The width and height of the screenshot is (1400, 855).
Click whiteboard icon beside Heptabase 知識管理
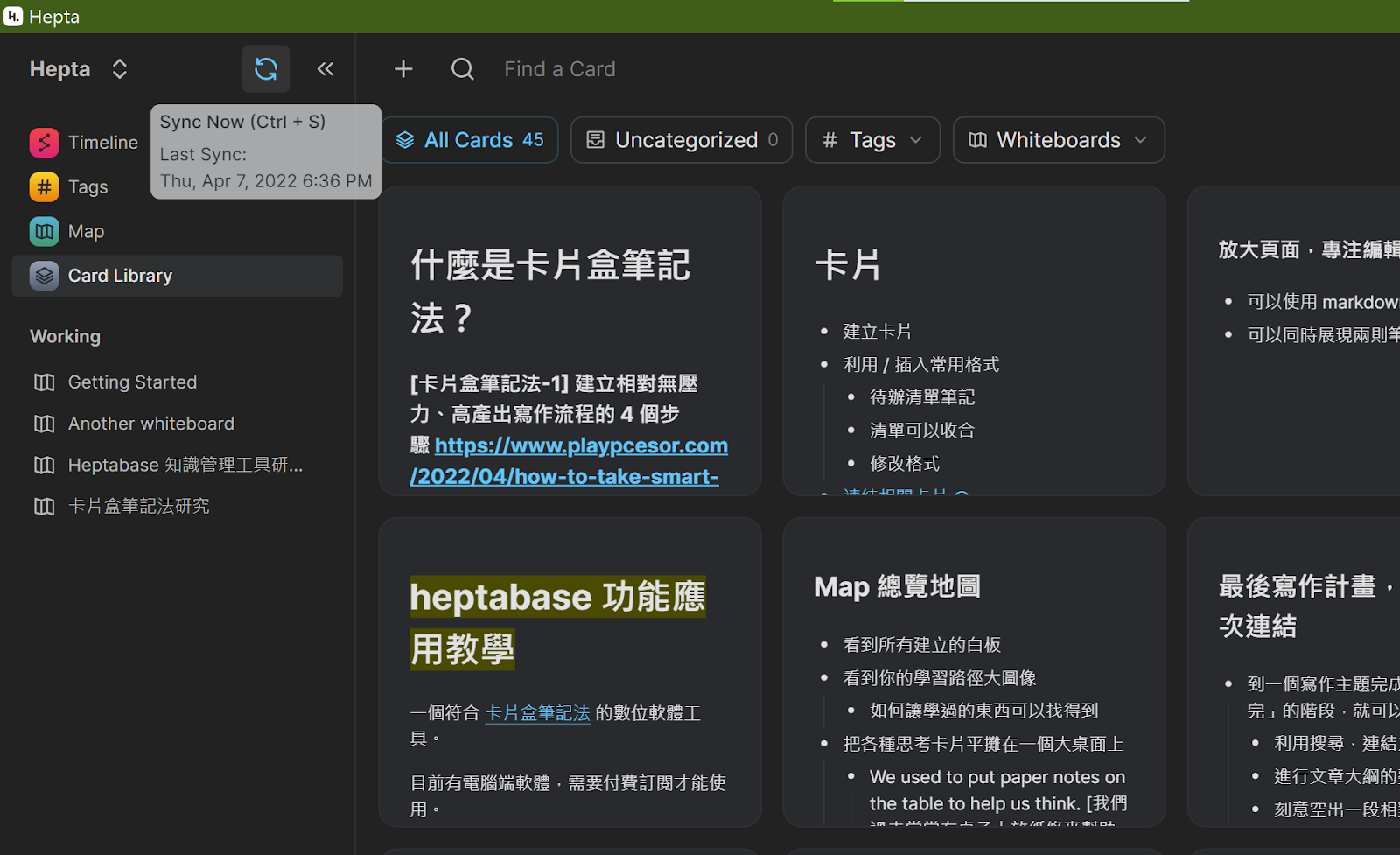pyautogui.click(x=44, y=465)
